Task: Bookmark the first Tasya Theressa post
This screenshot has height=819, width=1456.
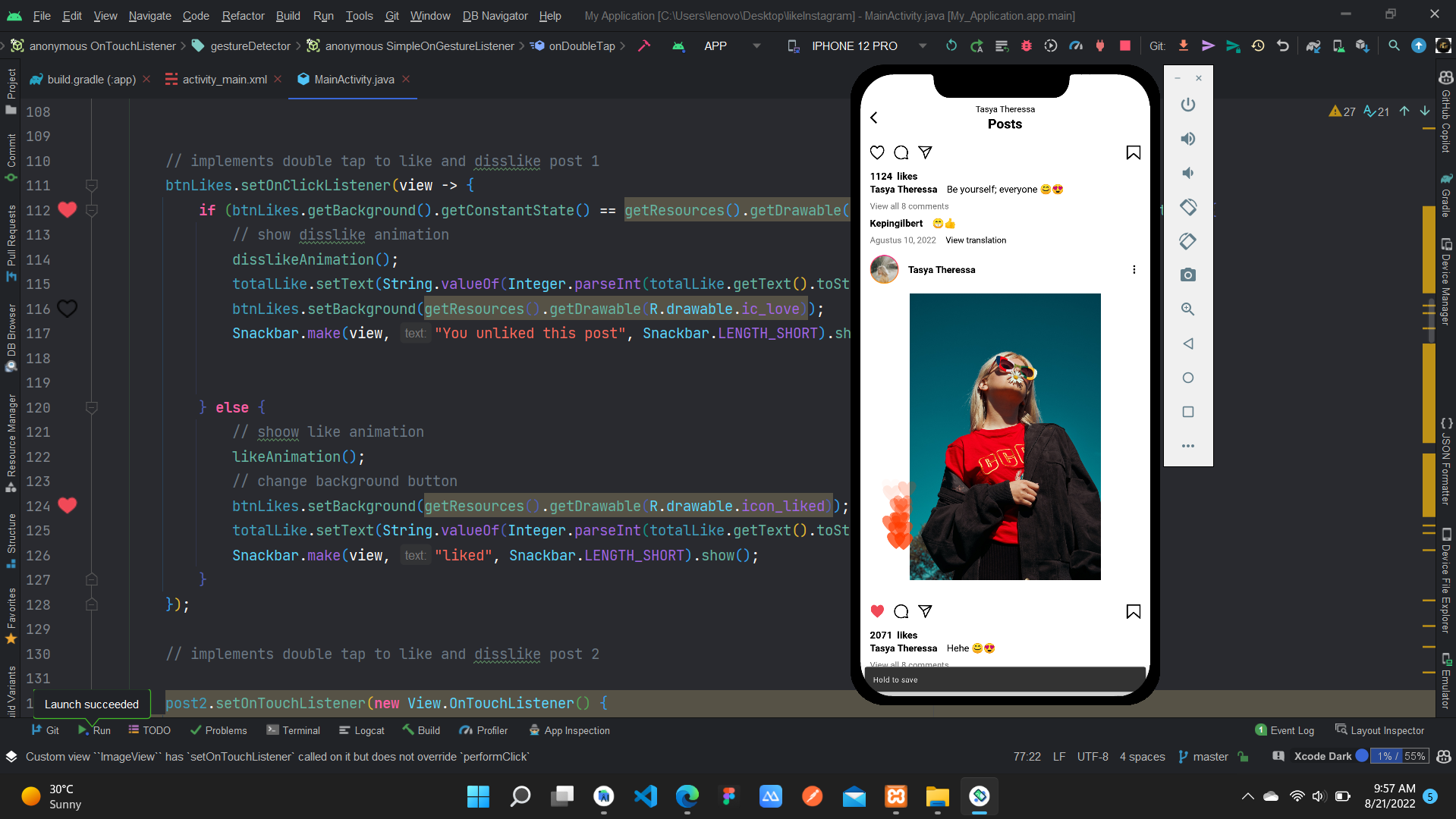Action: point(1133,152)
